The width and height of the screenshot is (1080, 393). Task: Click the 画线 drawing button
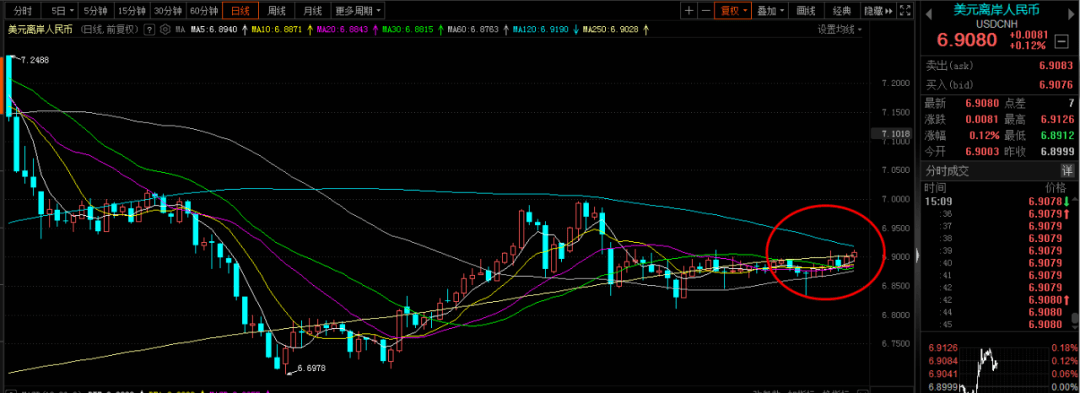point(806,11)
